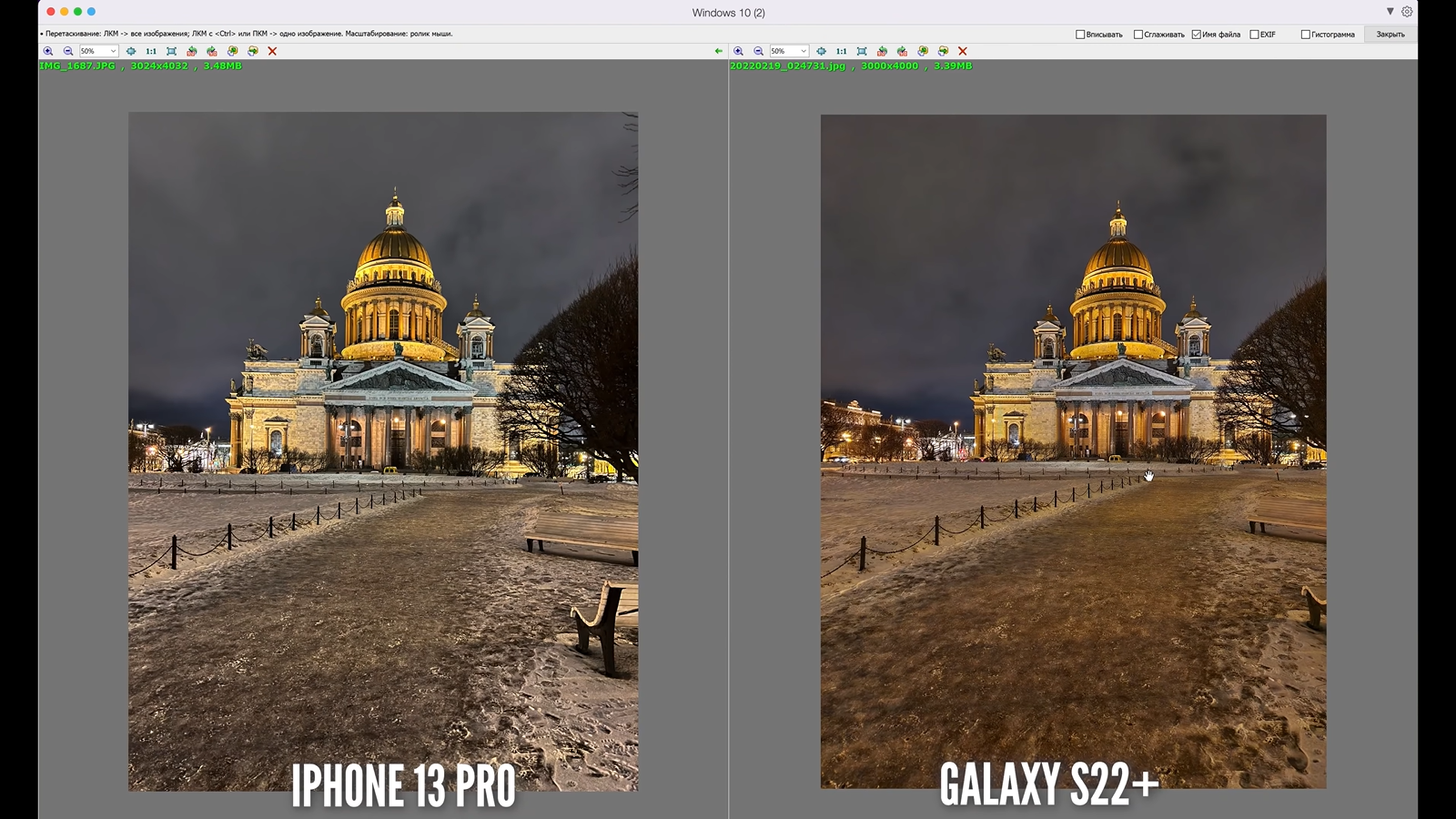Remove left image with red X
The width and height of the screenshot is (1456, 819).
point(272,51)
